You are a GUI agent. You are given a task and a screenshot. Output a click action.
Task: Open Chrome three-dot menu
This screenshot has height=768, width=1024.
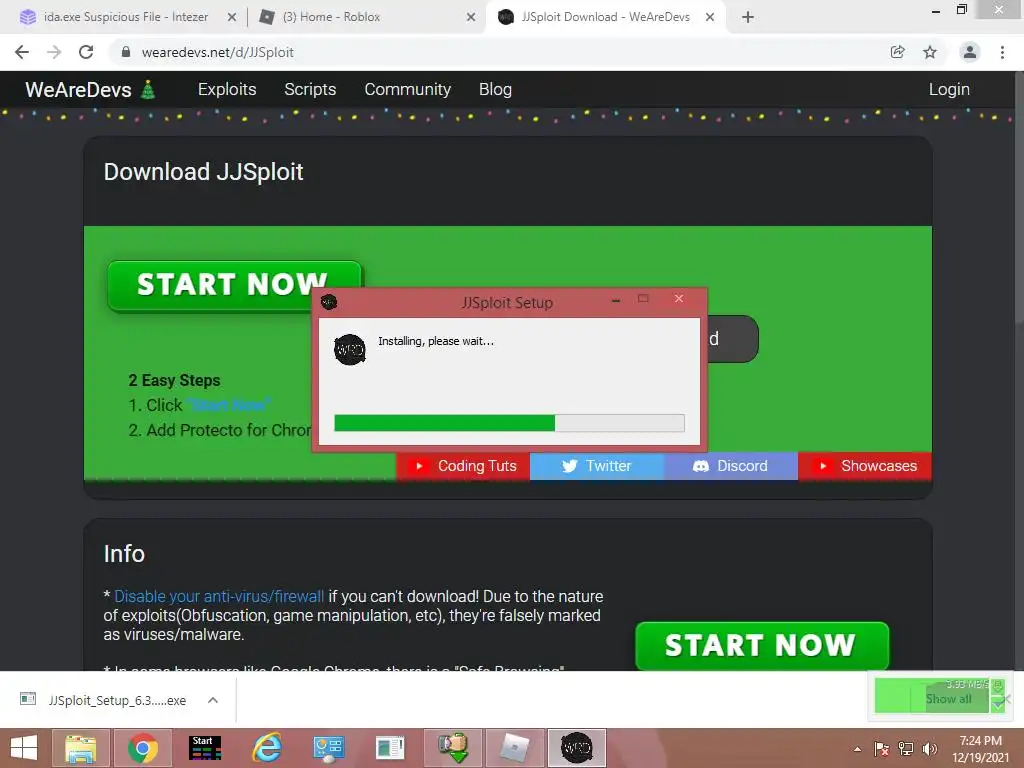pos(1002,52)
